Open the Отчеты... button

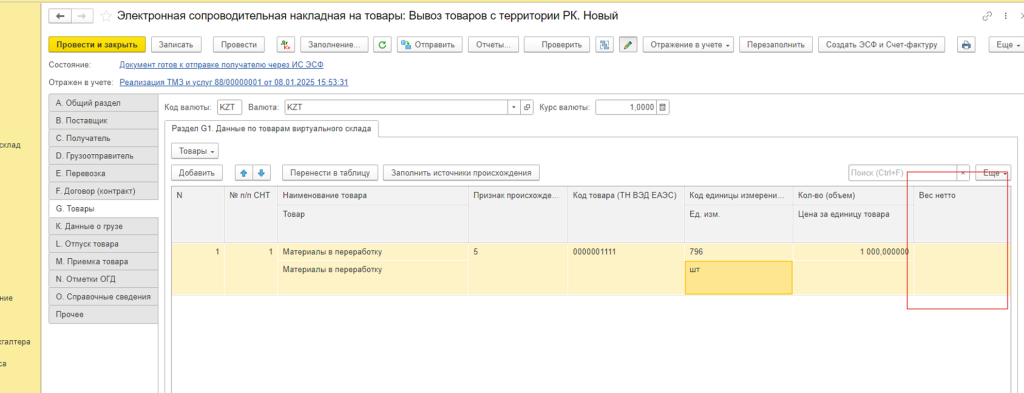coord(494,44)
